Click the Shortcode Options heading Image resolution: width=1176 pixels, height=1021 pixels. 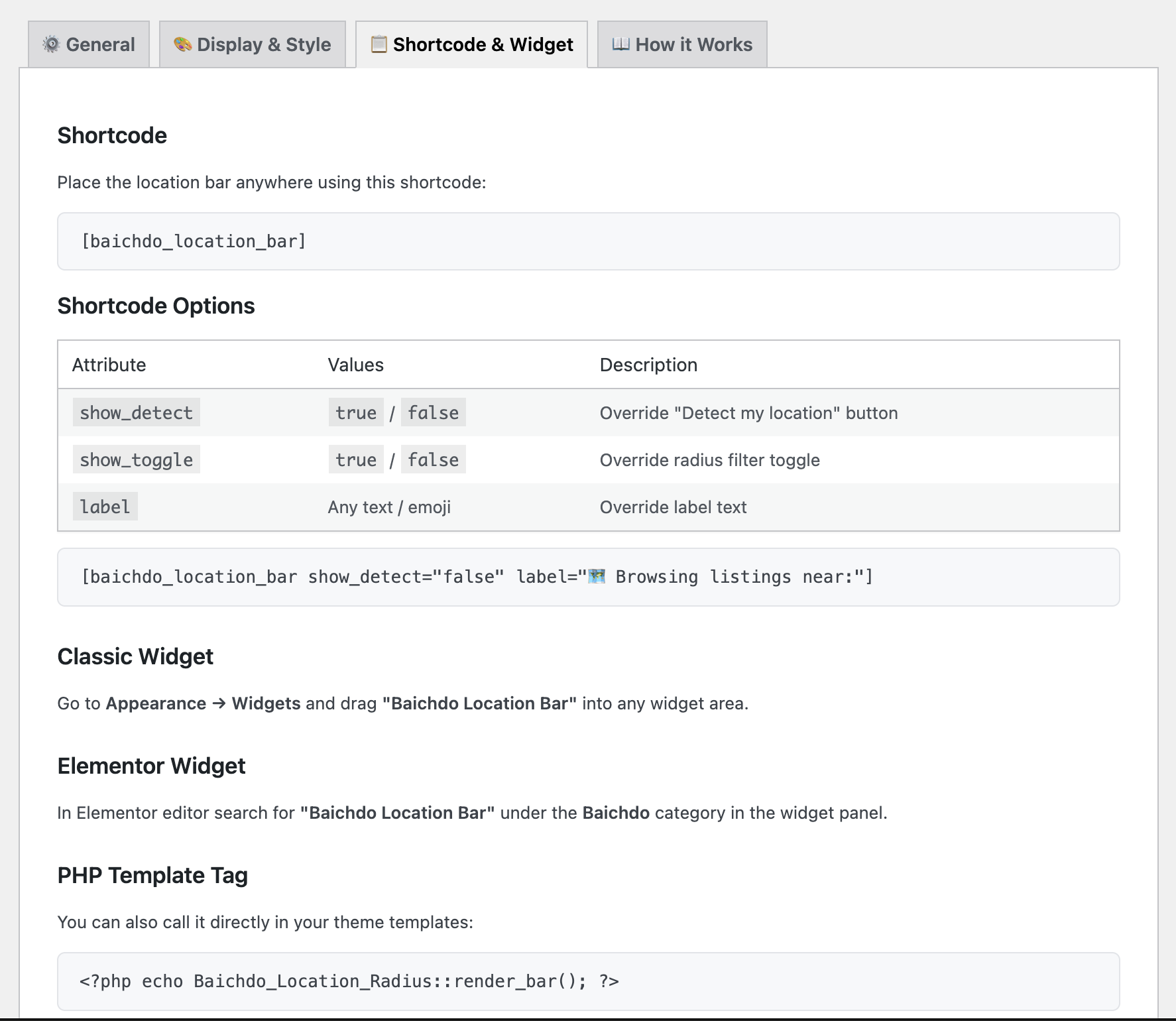coord(156,306)
